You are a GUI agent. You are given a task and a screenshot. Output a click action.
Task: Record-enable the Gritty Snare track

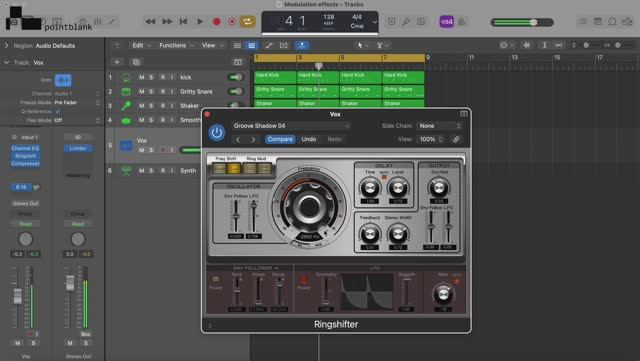click(163, 91)
